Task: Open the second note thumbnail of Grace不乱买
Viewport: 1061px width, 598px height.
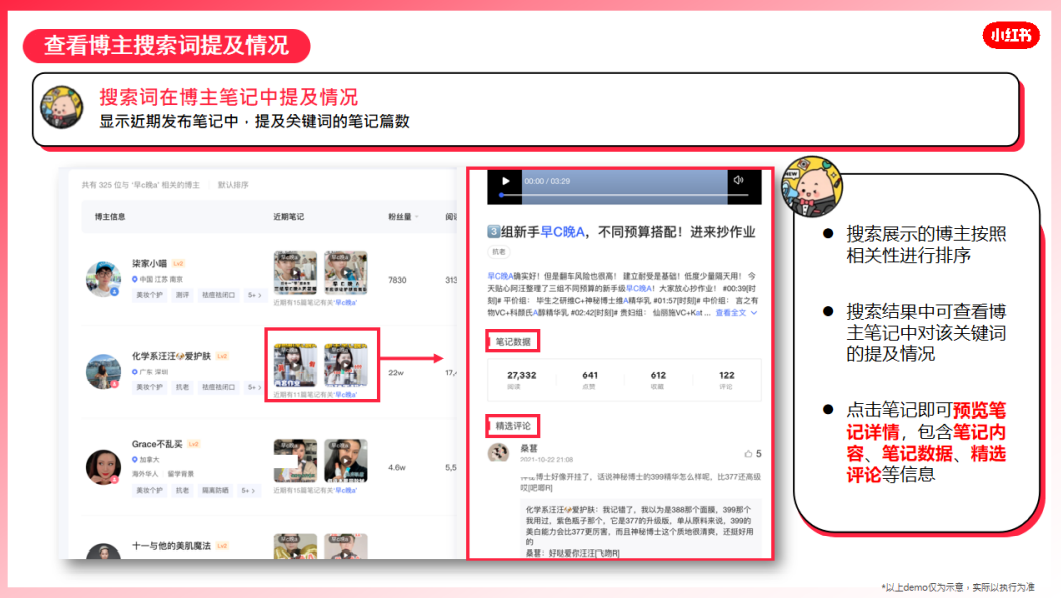Action: click(x=346, y=461)
